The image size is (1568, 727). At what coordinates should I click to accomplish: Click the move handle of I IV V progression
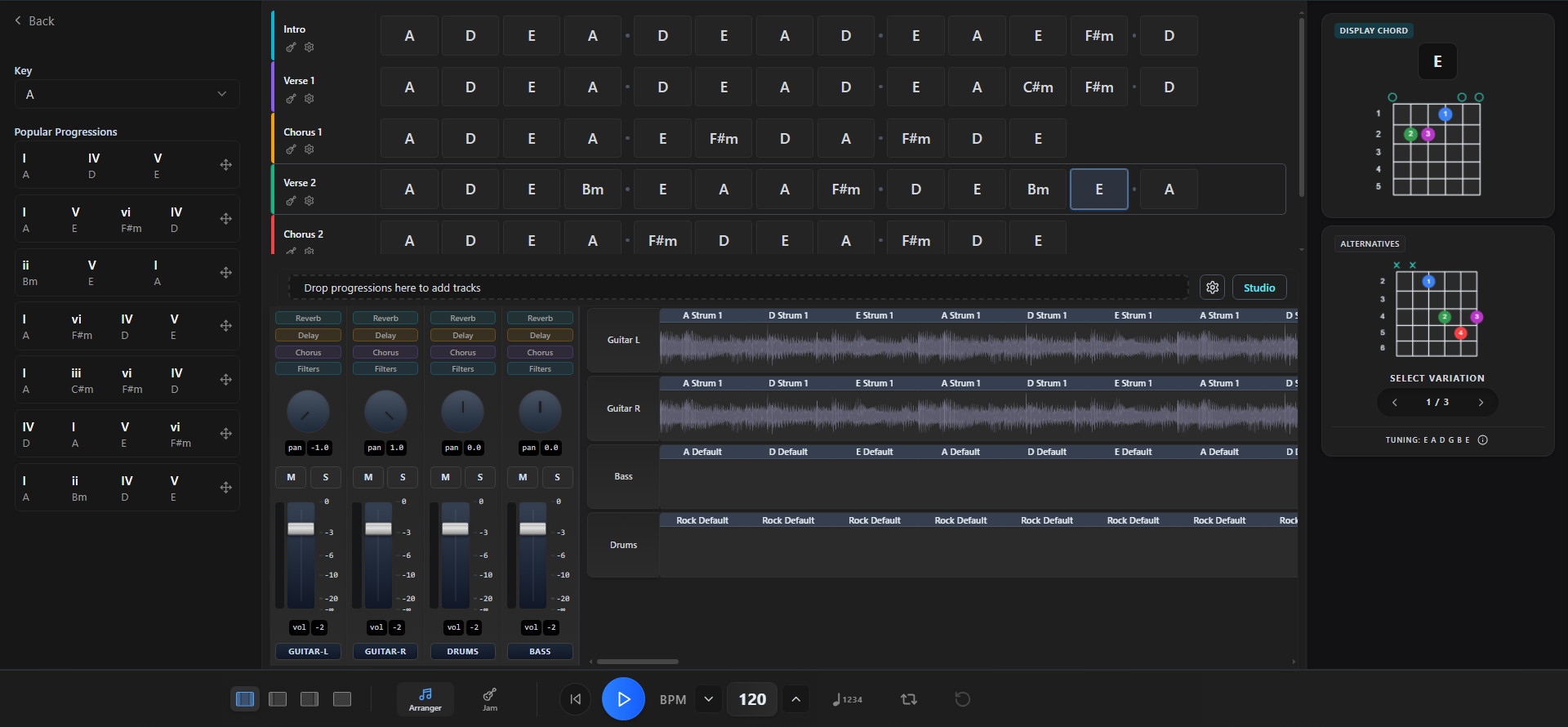226,165
